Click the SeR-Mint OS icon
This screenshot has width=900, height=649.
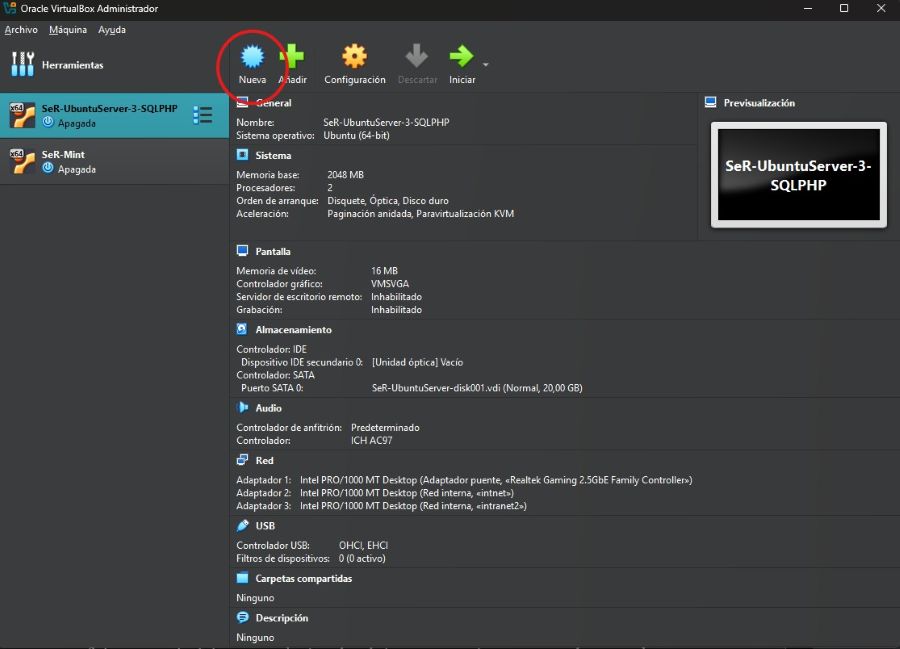tap(22, 161)
